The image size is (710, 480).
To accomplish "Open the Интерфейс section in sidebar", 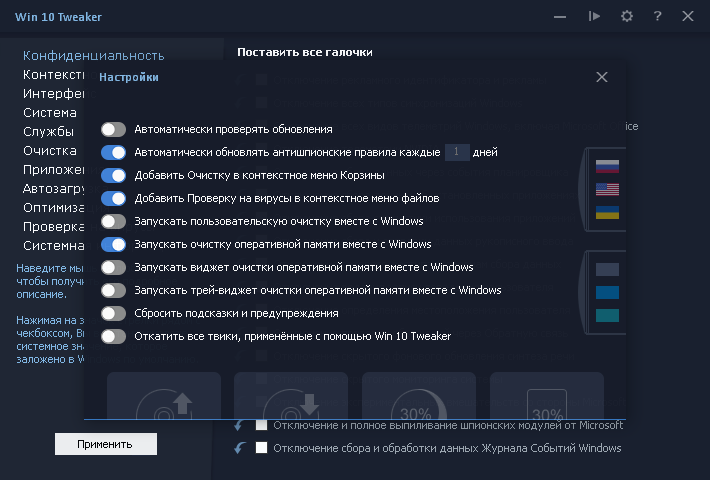I will pyautogui.click(x=53, y=94).
